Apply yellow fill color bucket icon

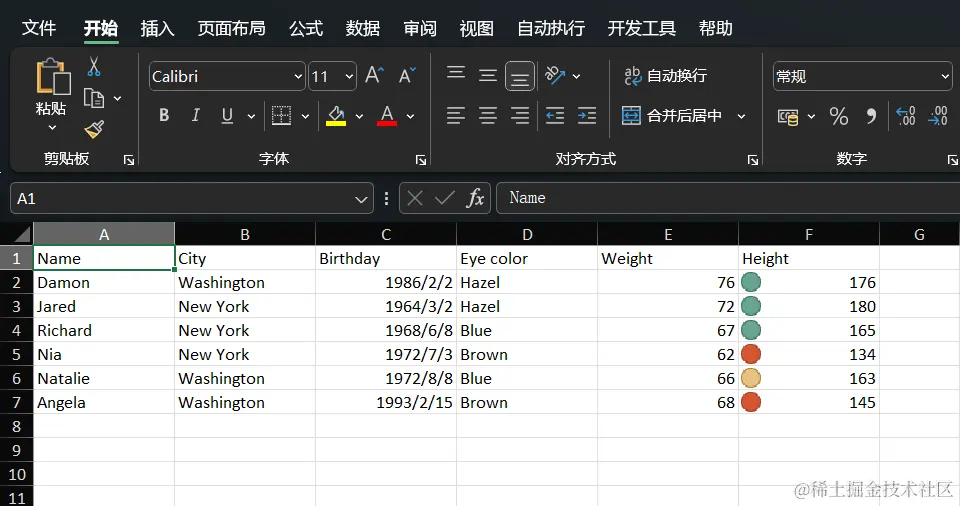[336, 115]
